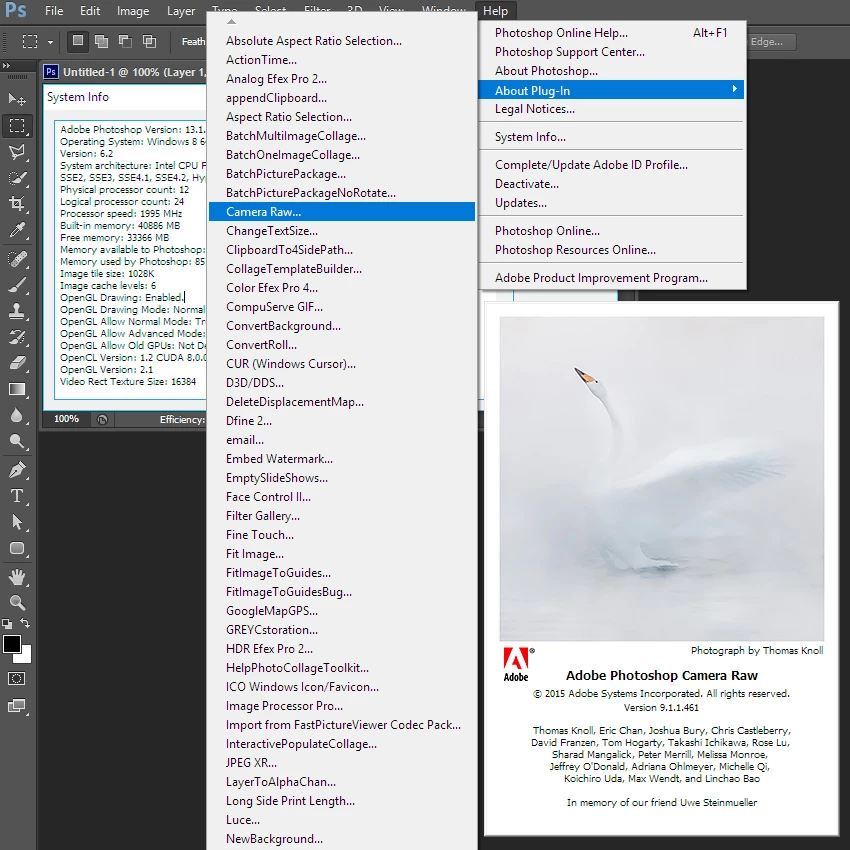Viewport: 850px width, 850px height.
Task: Choose About Photoshop in Help menu
Action: tap(611, 71)
